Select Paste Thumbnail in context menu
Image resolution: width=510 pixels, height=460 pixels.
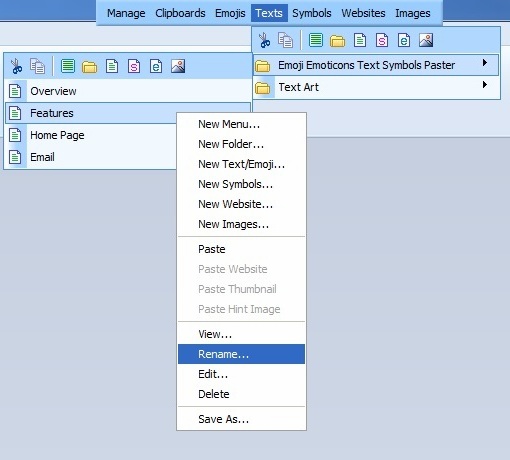[241, 289]
